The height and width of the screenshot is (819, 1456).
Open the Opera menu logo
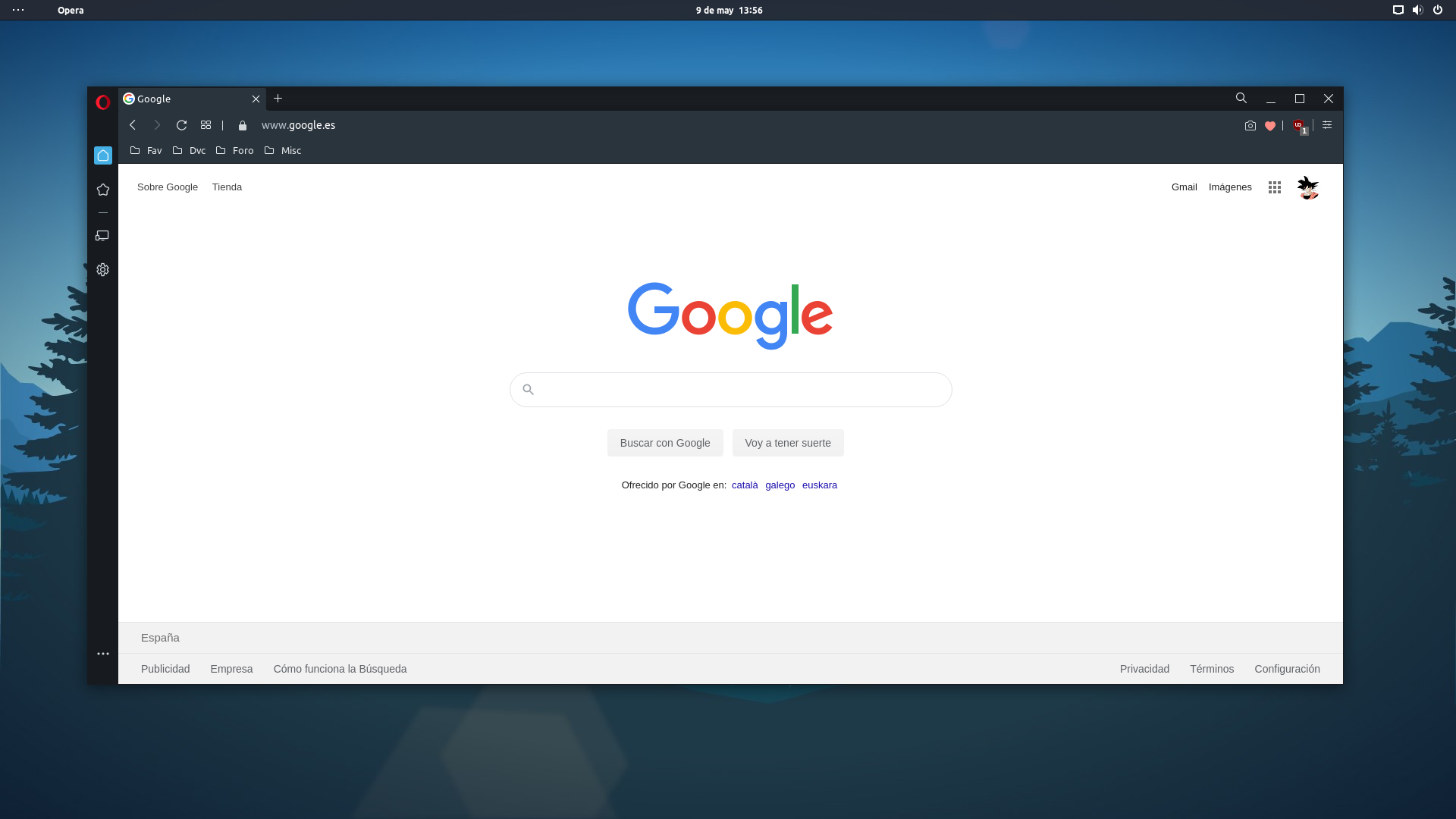(x=103, y=102)
